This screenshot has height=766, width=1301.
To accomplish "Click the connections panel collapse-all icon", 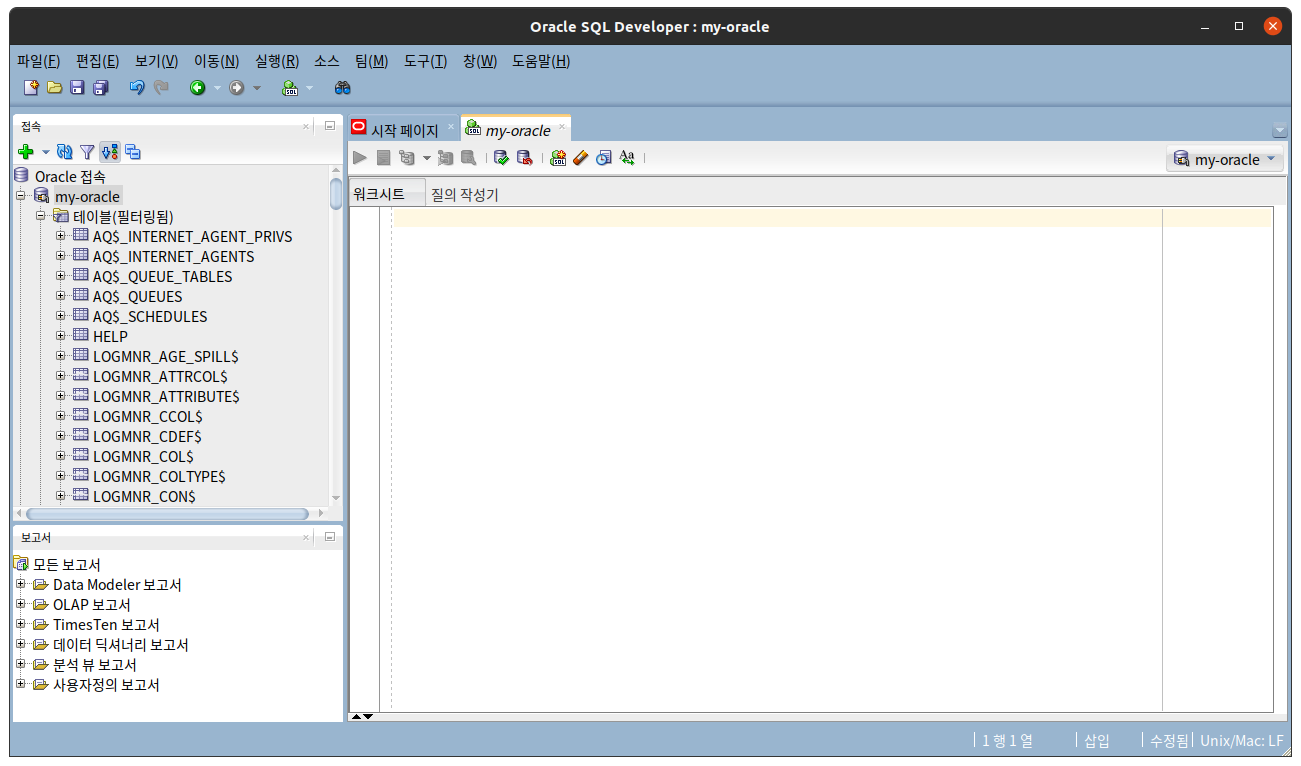I will pyautogui.click(x=133, y=152).
